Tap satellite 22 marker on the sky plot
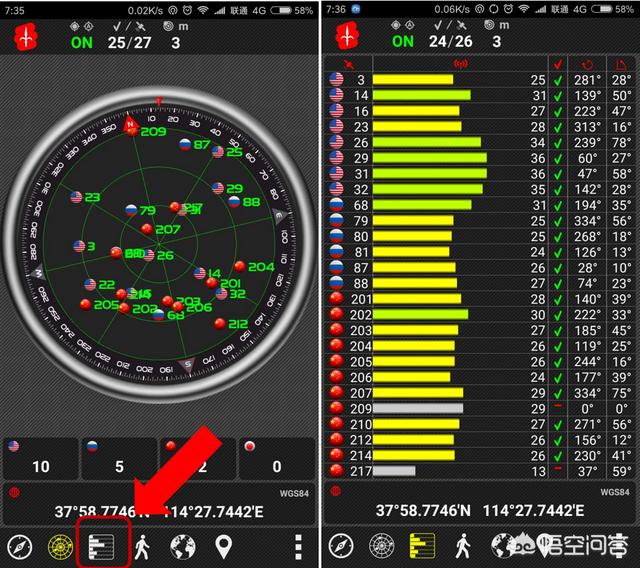 pos(90,284)
